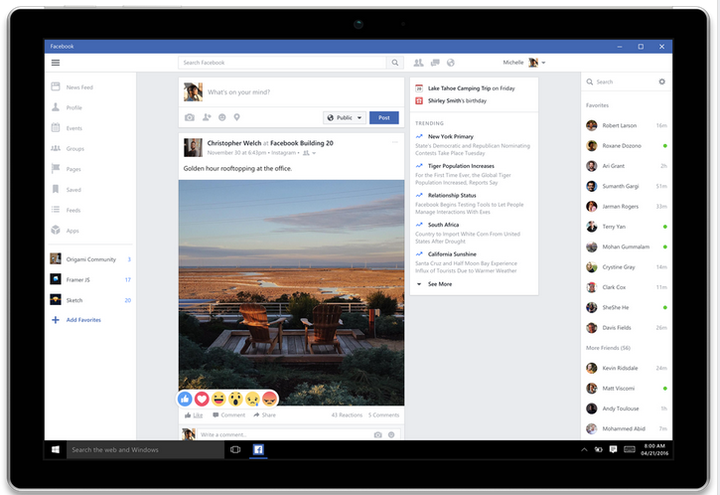Click the search magnifier button in Facebook bar

pos(395,62)
